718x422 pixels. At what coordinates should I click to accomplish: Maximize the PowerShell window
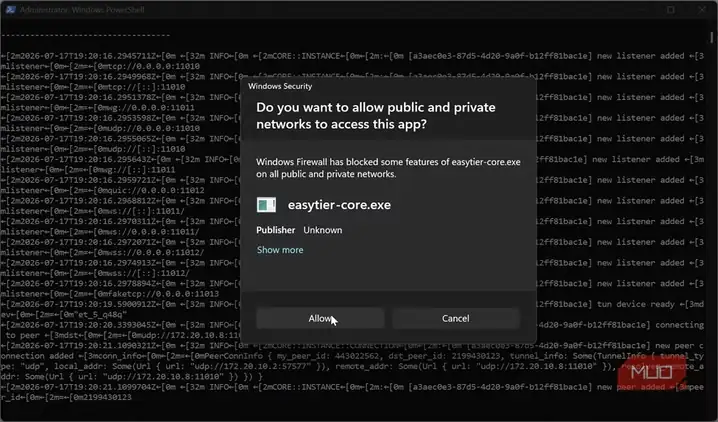[671, 10]
